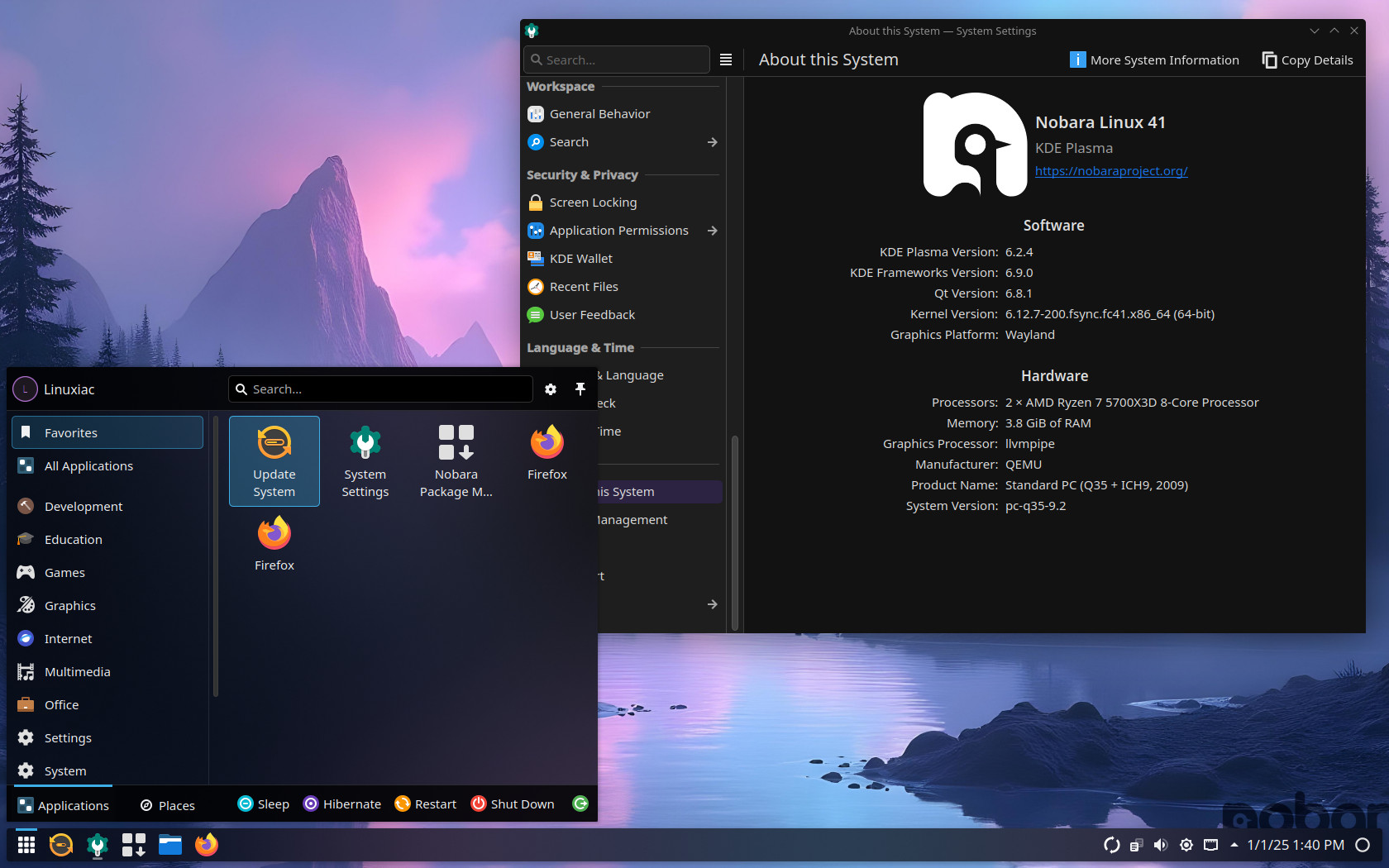Click the Restart button

point(426,804)
